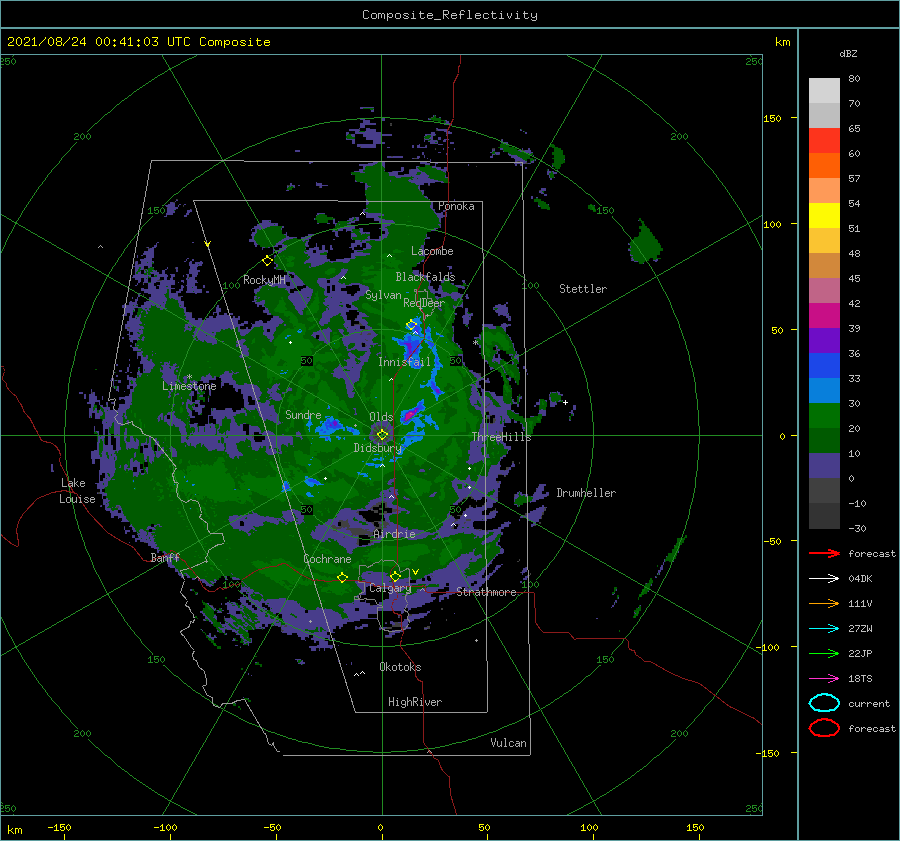Viewport: 900px width, 841px height.
Task: Select the purple 36-39 dBZ swatch
Action: pos(824,341)
